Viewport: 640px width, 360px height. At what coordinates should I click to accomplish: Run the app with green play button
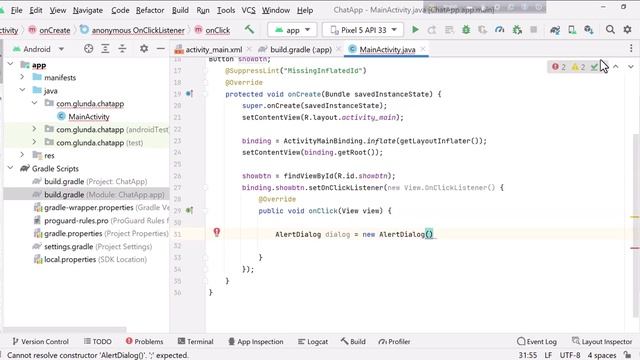pyautogui.click(x=415, y=30)
